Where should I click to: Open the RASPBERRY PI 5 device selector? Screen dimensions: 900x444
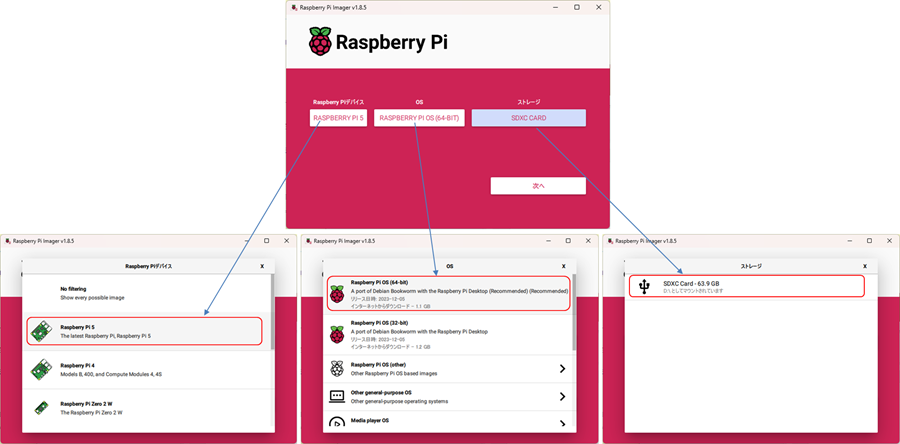(x=338, y=118)
